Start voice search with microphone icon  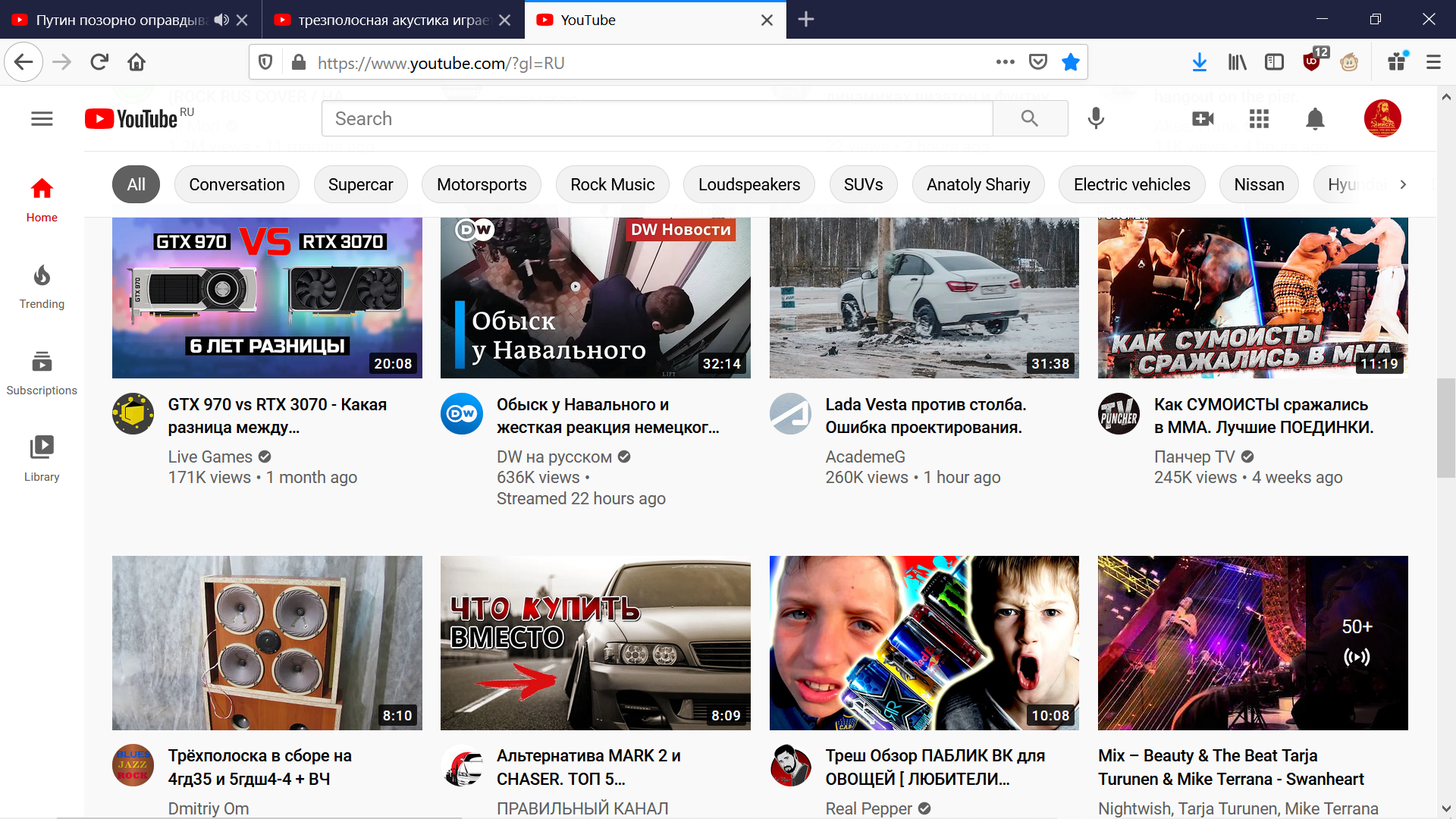(1096, 118)
